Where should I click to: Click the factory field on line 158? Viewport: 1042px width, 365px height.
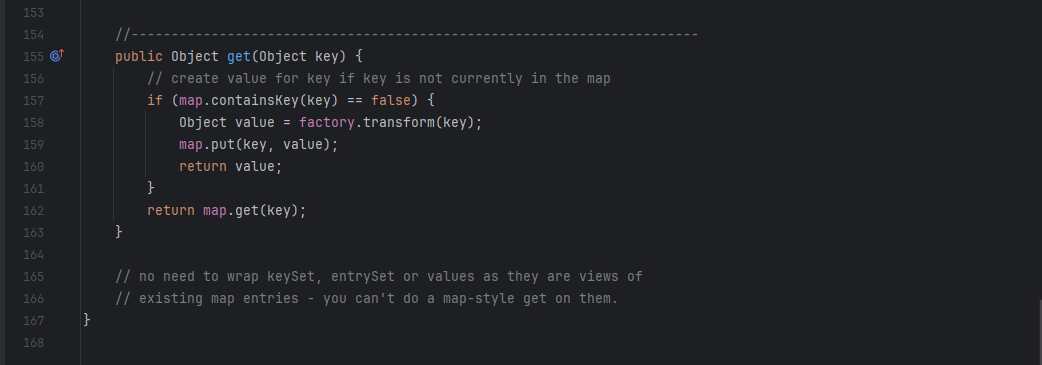(327, 122)
